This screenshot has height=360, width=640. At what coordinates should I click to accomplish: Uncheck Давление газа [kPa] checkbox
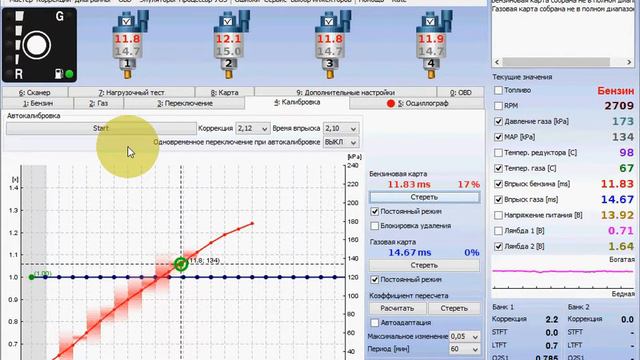tap(498, 121)
